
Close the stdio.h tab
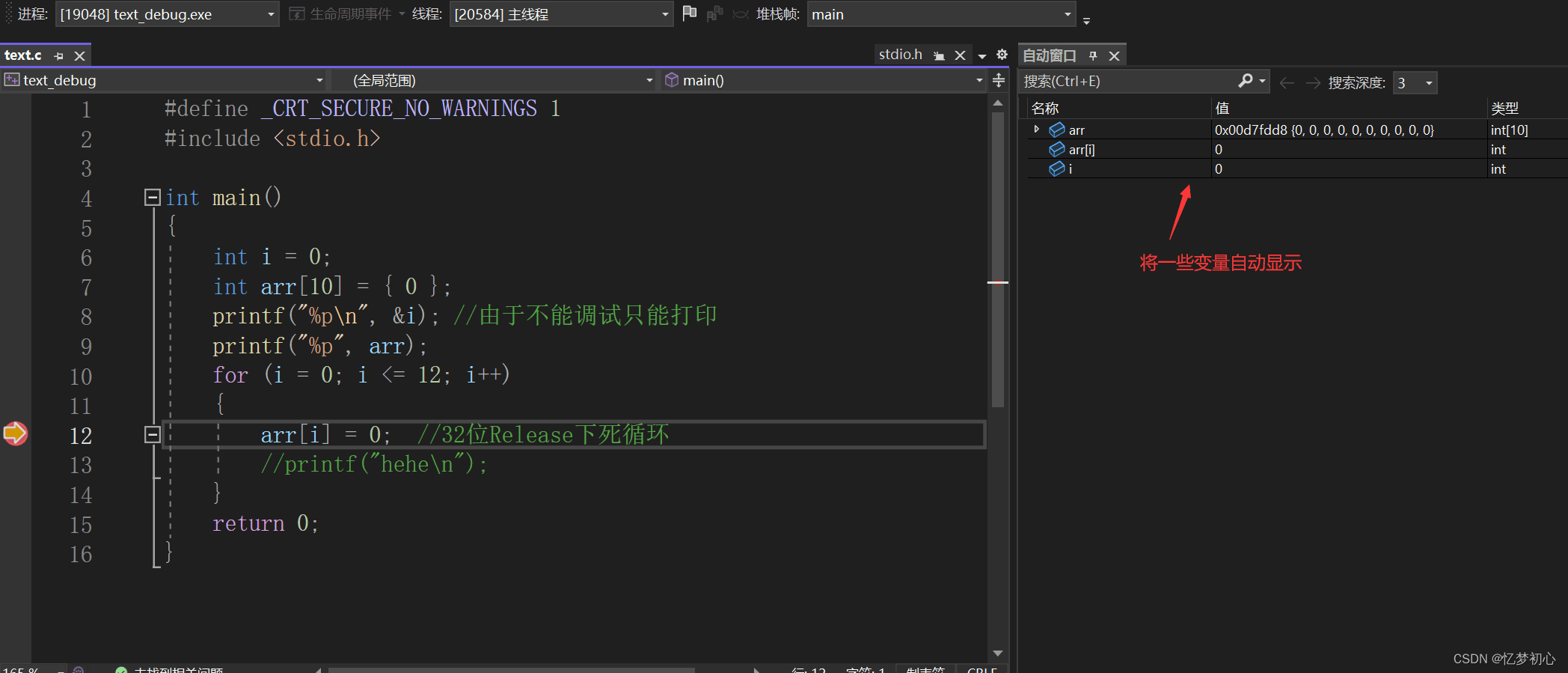[x=960, y=56]
